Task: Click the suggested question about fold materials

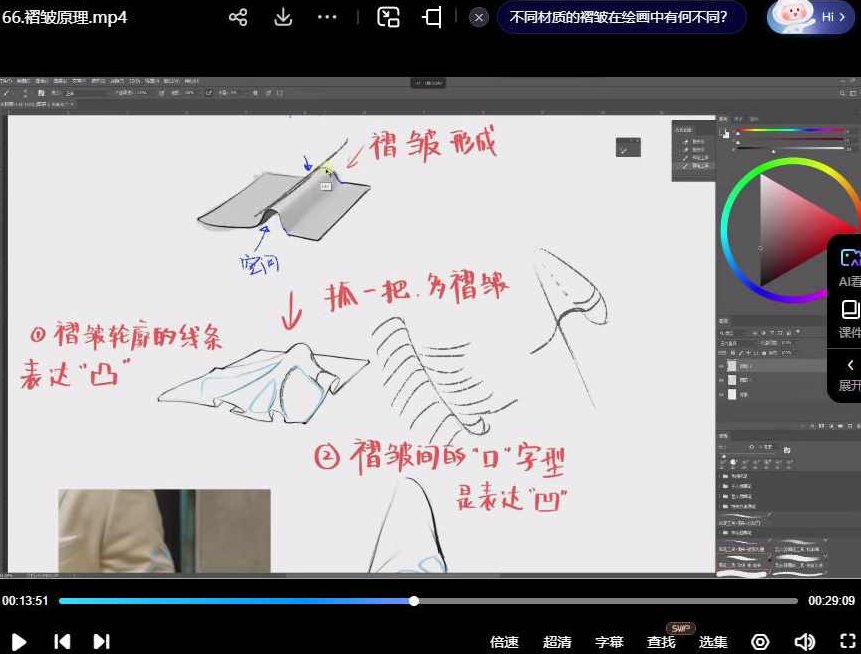Action: click(x=618, y=17)
